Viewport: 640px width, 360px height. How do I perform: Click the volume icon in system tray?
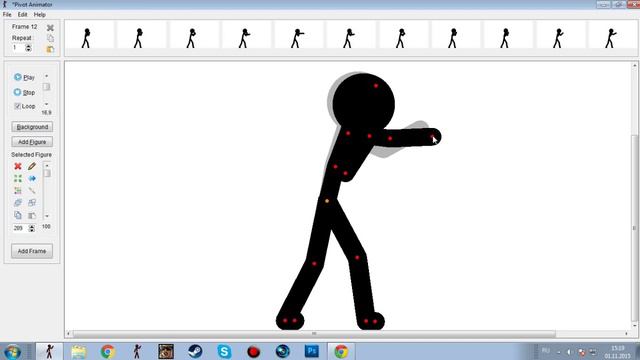tap(570, 352)
